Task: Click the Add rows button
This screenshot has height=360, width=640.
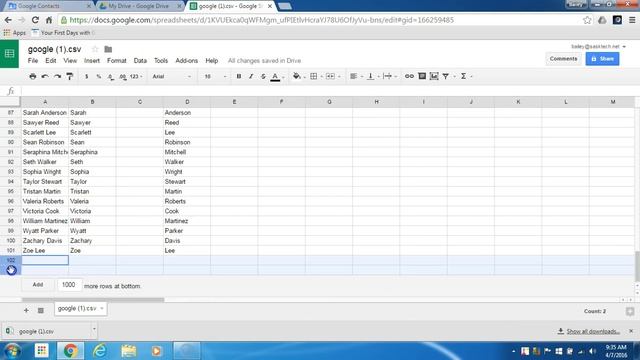Action: point(38,285)
